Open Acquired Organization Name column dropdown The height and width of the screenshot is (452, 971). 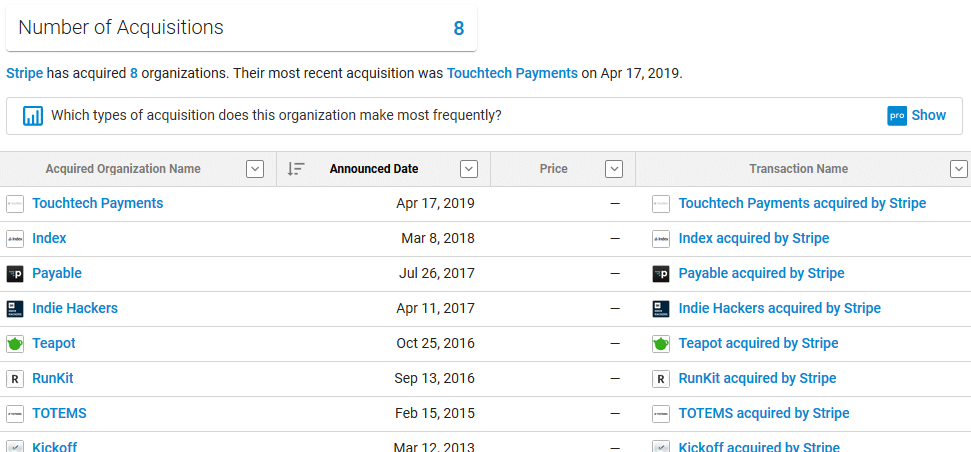(x=255, y=169)
